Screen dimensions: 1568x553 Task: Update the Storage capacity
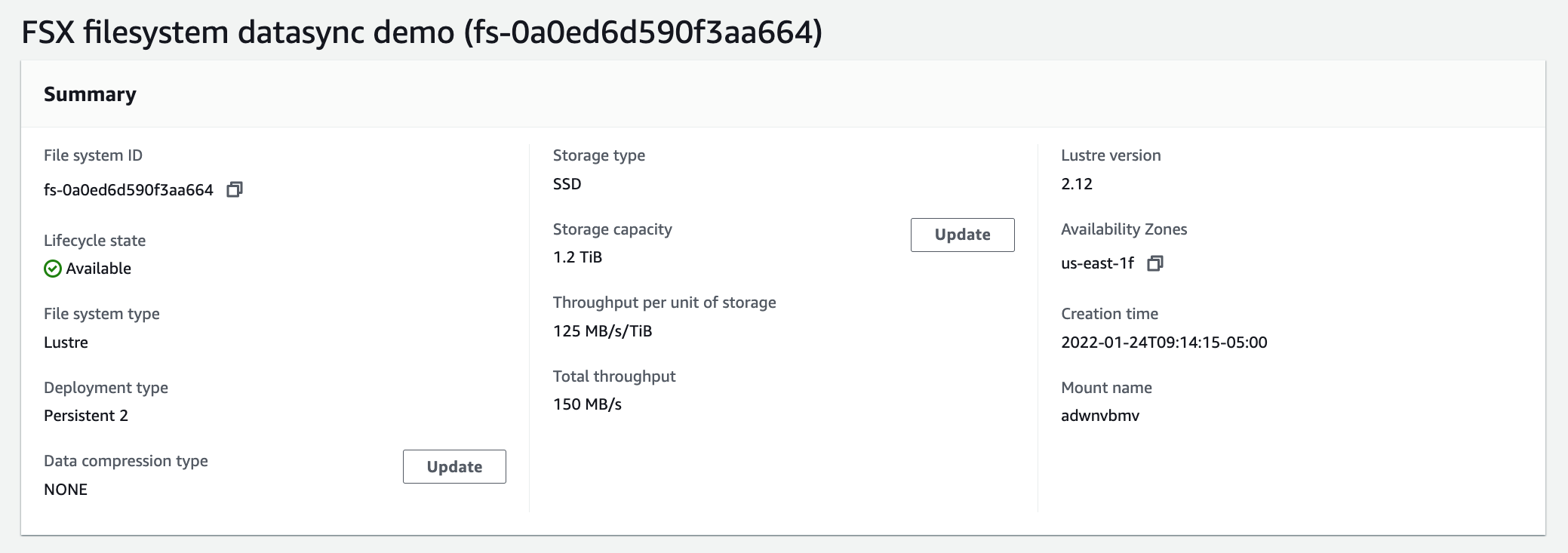962,235
